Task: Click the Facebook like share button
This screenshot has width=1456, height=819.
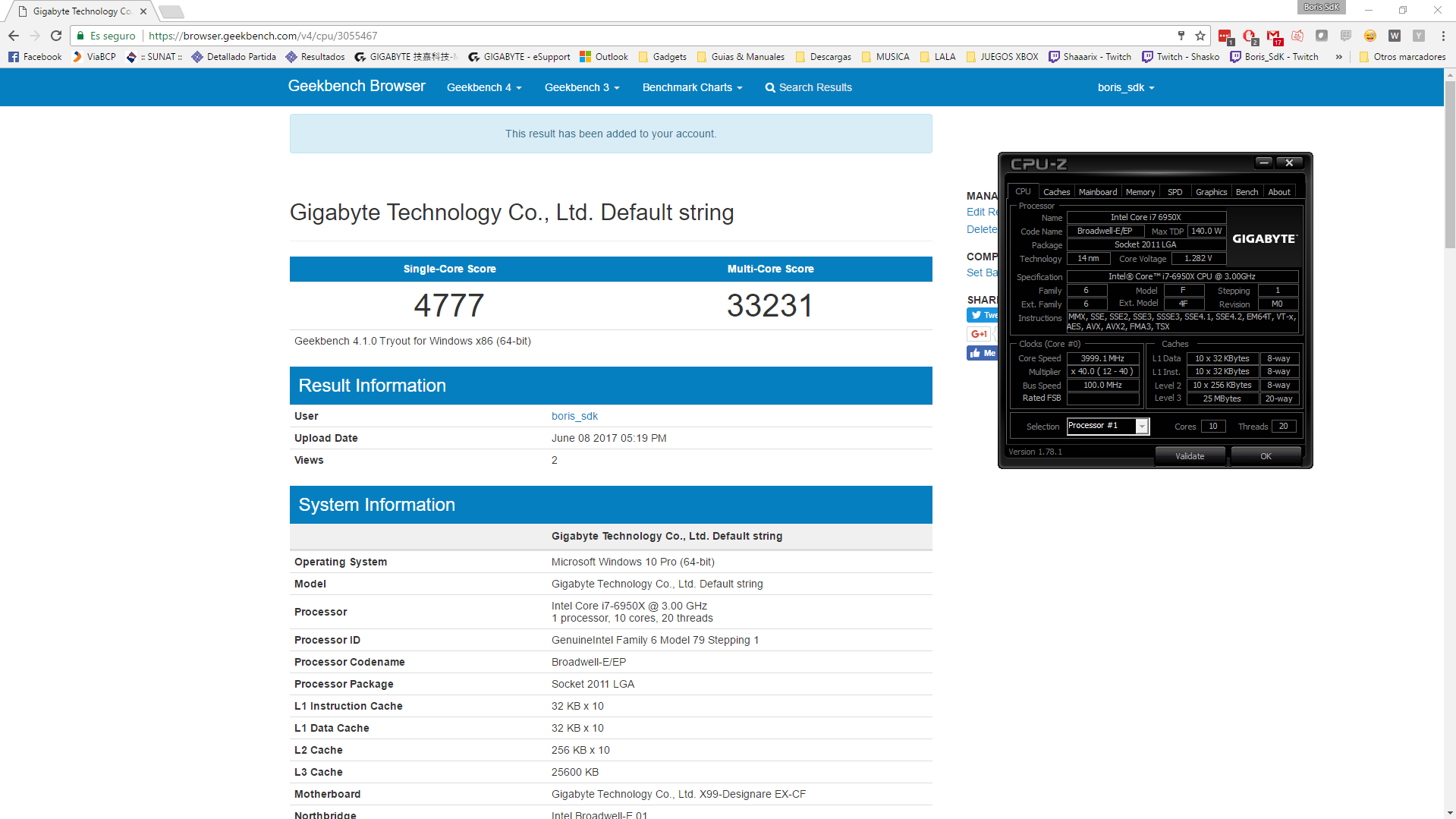Action: tap(983, 353)
